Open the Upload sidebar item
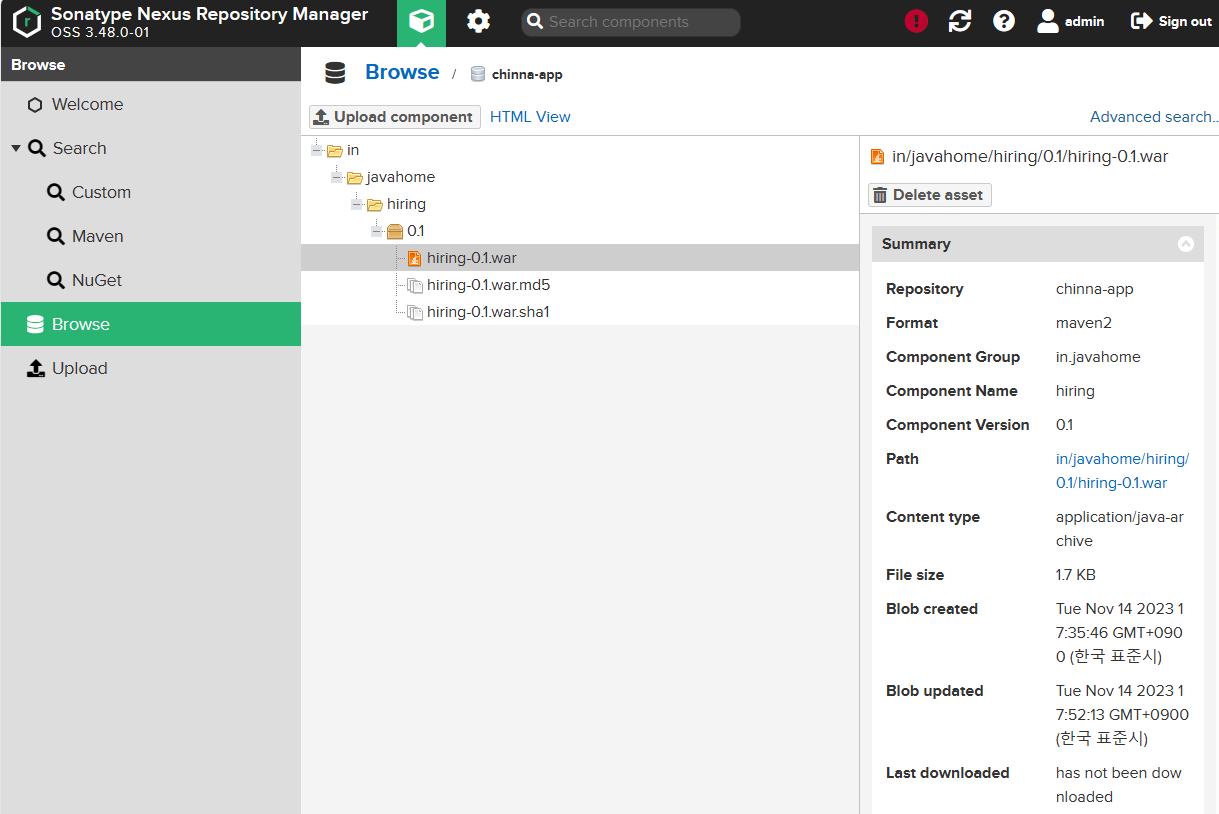This screenshot has width=1219, height=814. 151,368
